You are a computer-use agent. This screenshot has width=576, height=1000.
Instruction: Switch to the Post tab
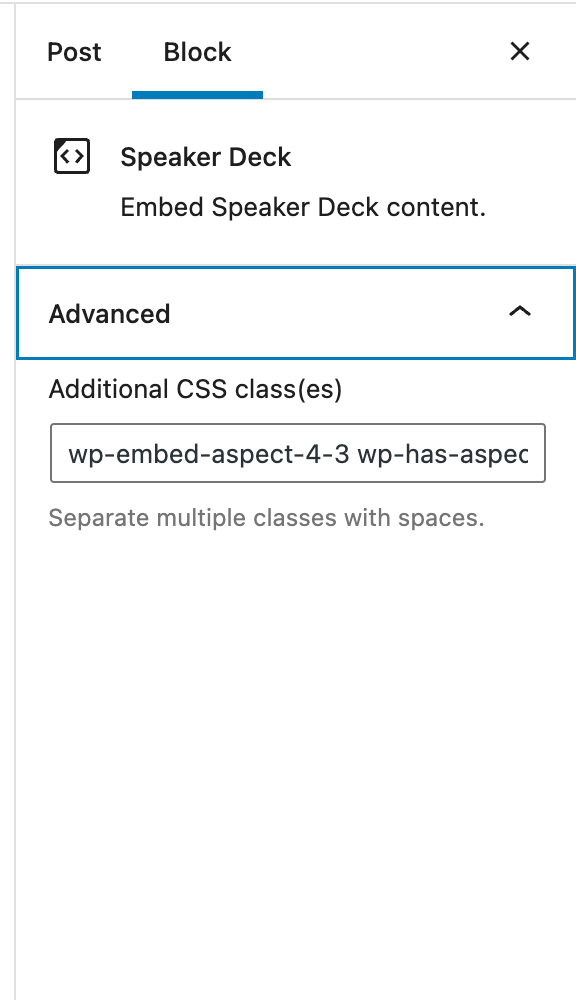(x=74, y=52)
